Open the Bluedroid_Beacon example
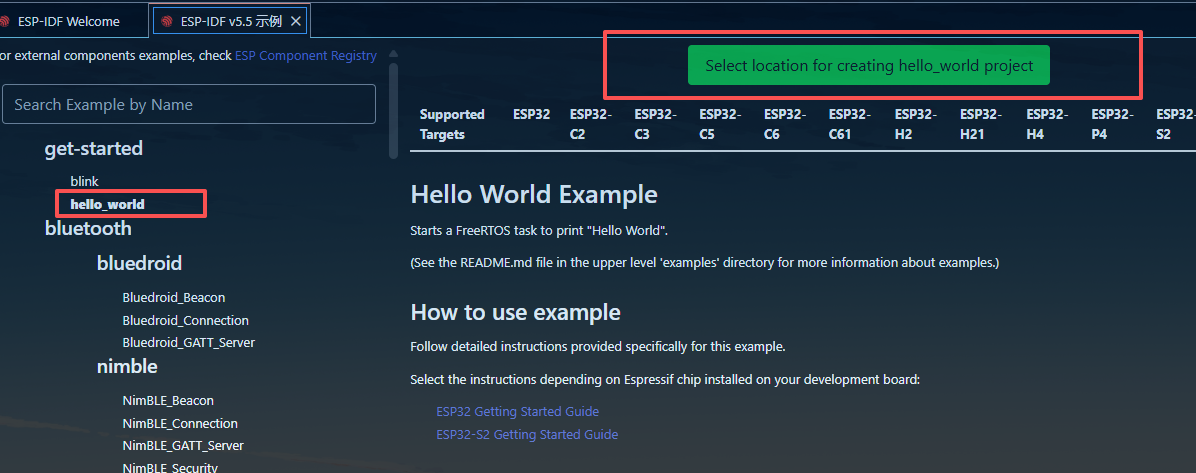This screenshot has height=473, width=1196. pyautogui.click(x=173, y=297)
